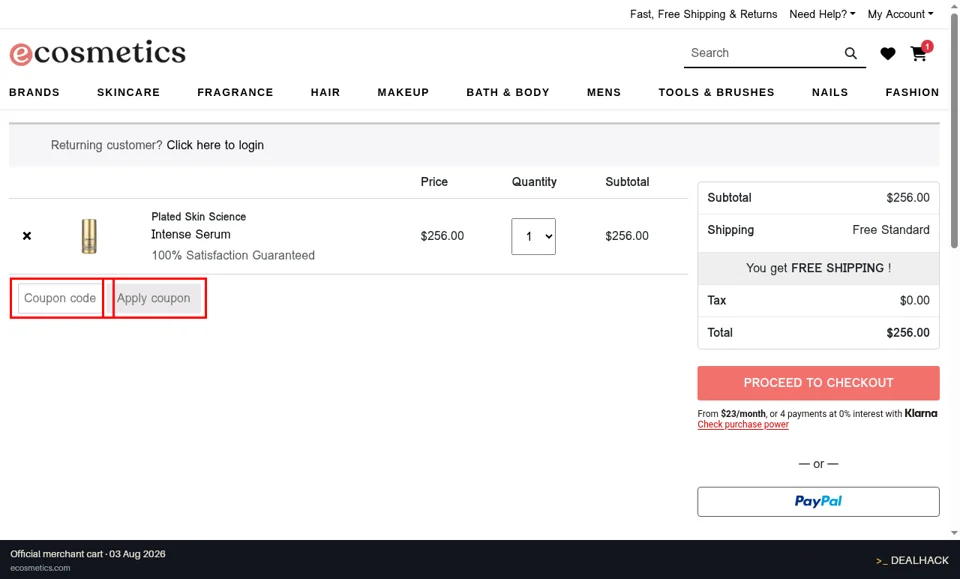Click the Free Standard shipping text
Screen dimensions: 960x579
[891, 230]
